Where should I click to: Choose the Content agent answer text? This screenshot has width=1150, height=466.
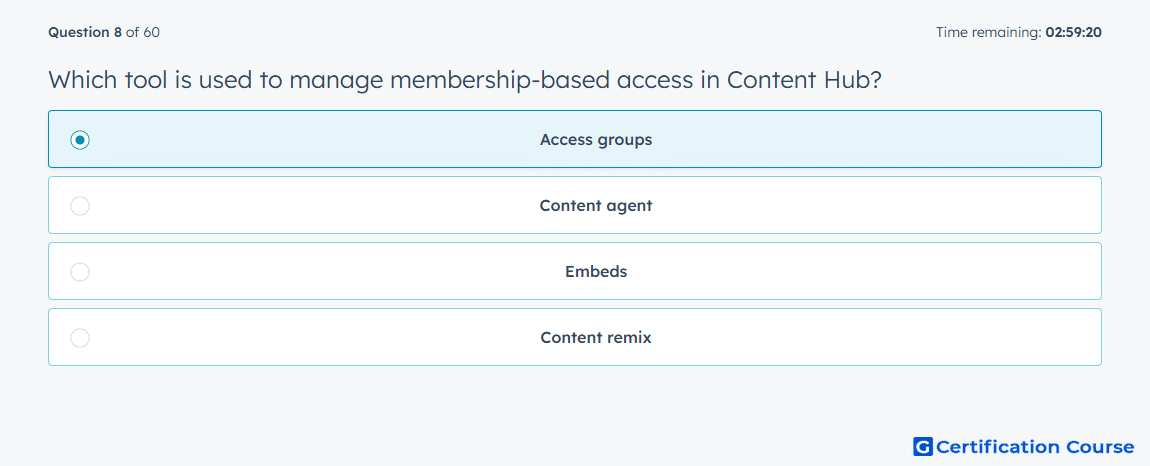596,205
